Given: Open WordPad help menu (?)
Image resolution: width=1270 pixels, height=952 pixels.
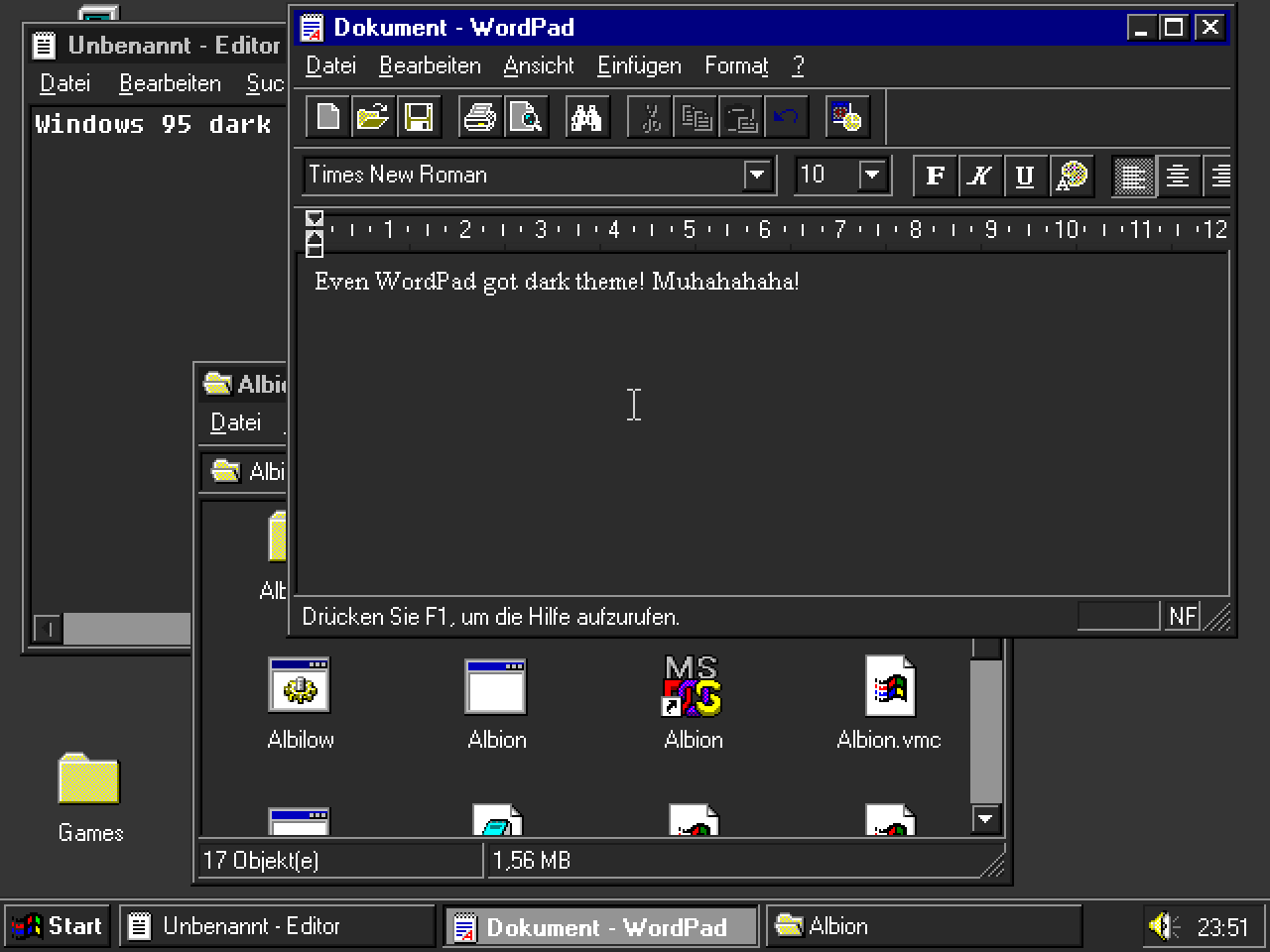Looking at the screenshot, I should coord(799,65).
